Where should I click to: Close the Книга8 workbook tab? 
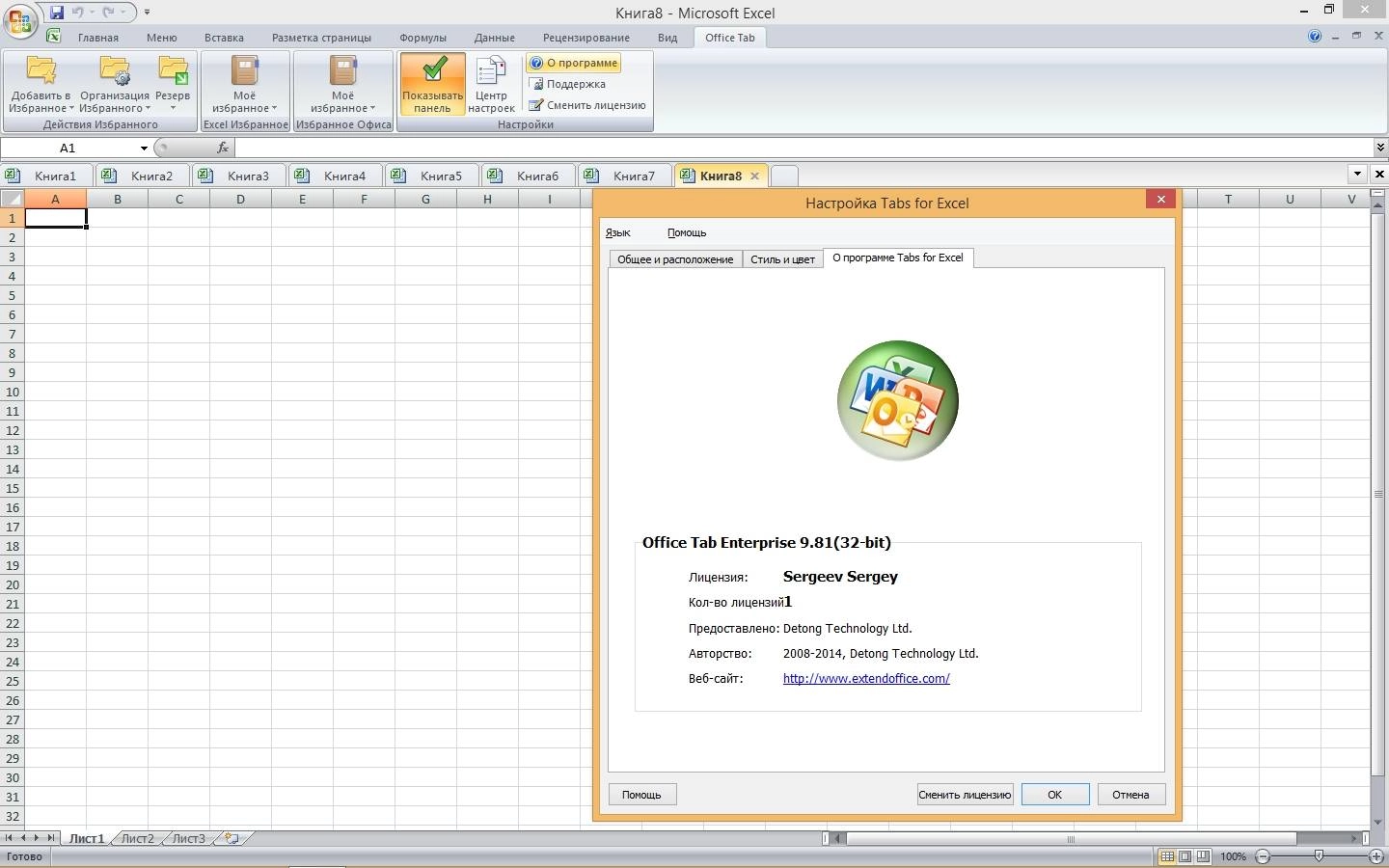click(754, 176)
